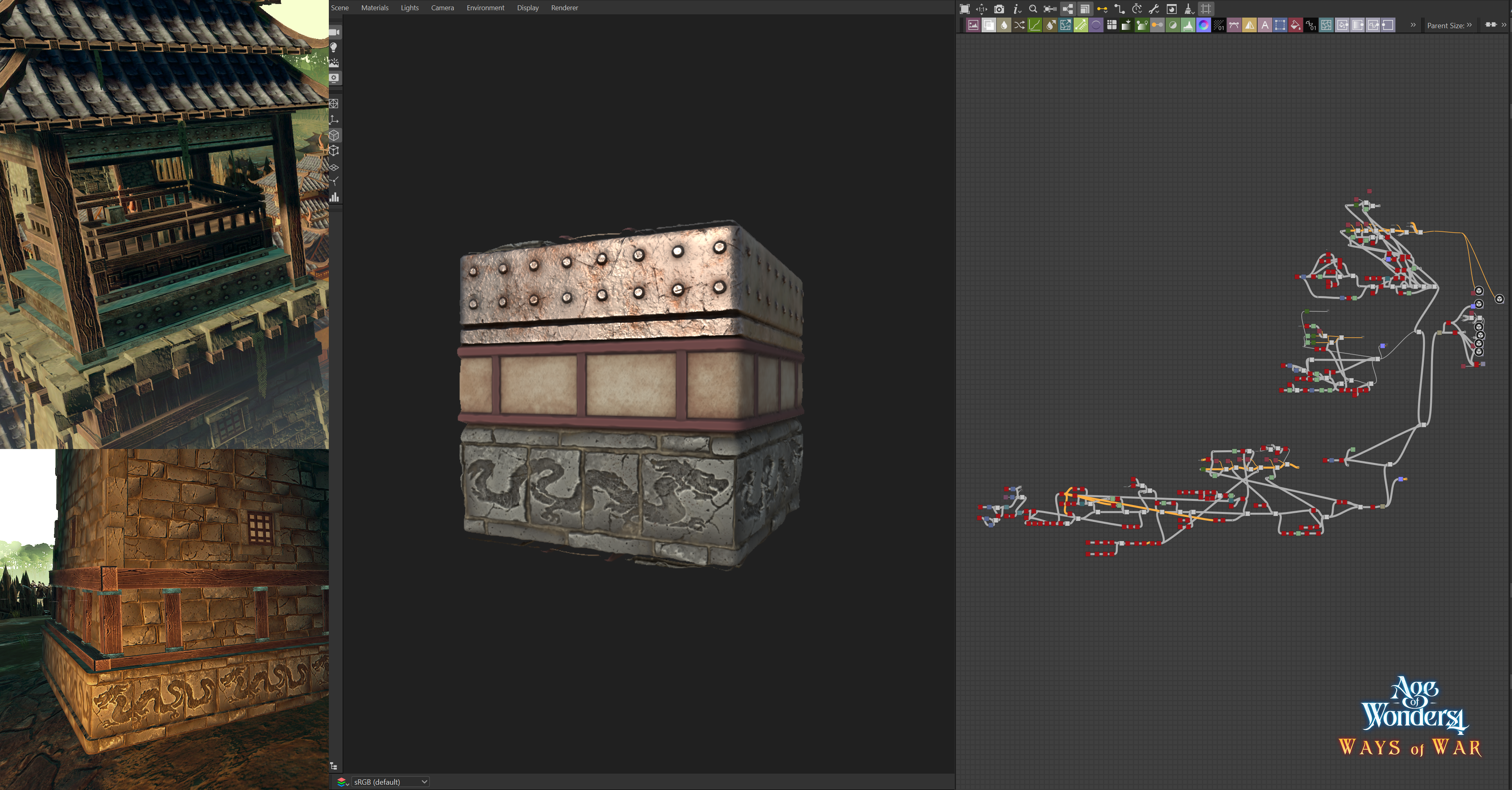This screenshot has width=1512, height=790.
Task: Toggle wireframe display in 3D view sidebar
Action: coord(334,104)
